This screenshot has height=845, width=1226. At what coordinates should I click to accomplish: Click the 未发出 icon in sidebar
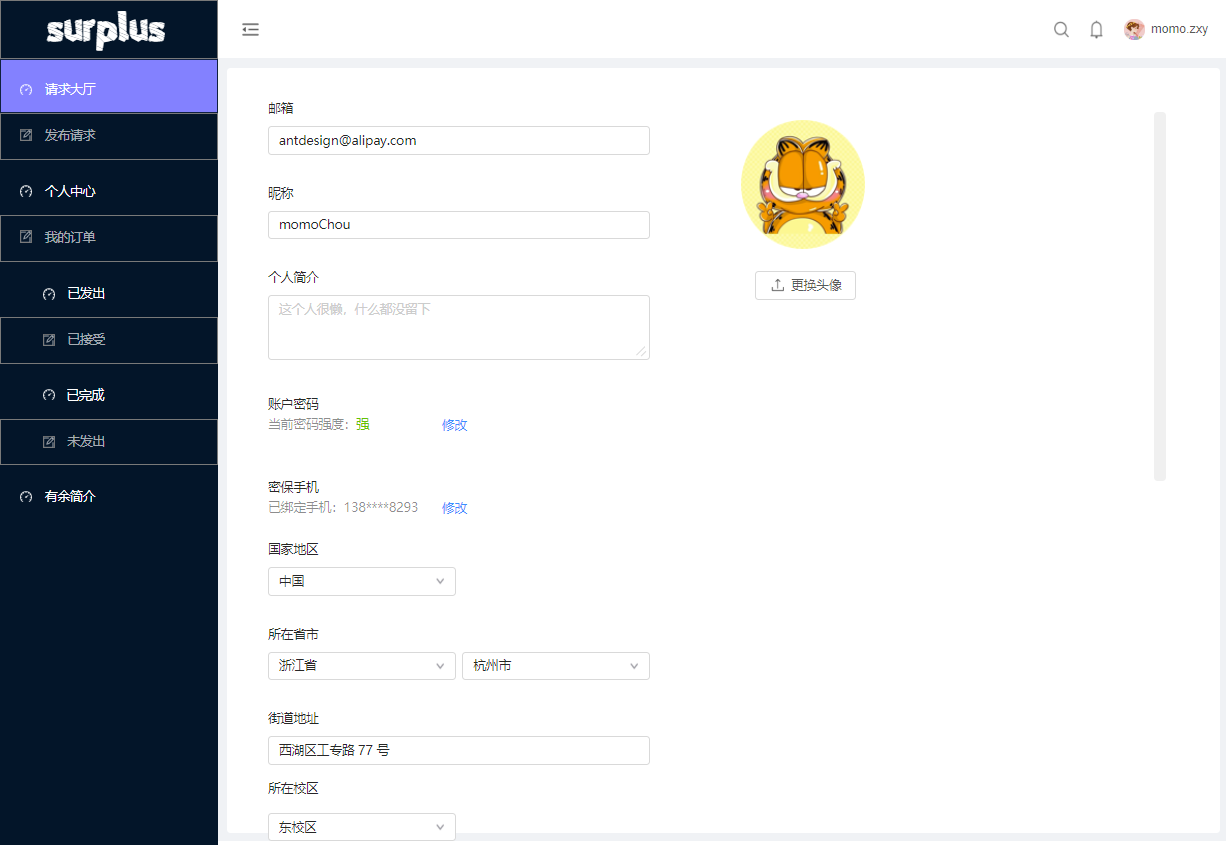pos(47,442)
